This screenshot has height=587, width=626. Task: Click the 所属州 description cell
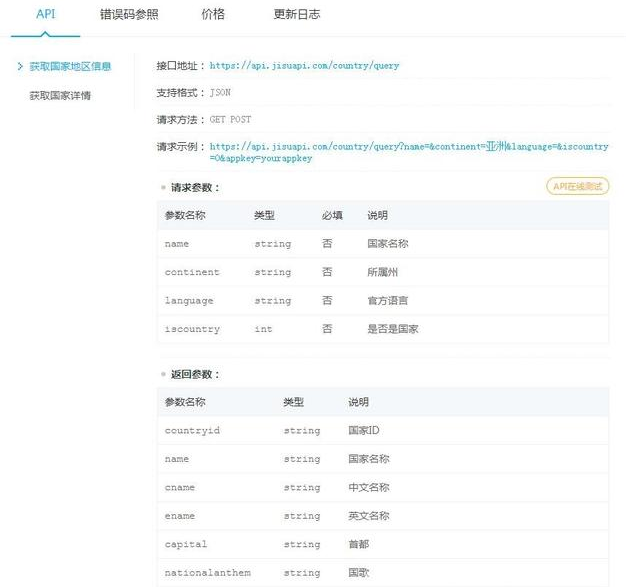(382, 272)
